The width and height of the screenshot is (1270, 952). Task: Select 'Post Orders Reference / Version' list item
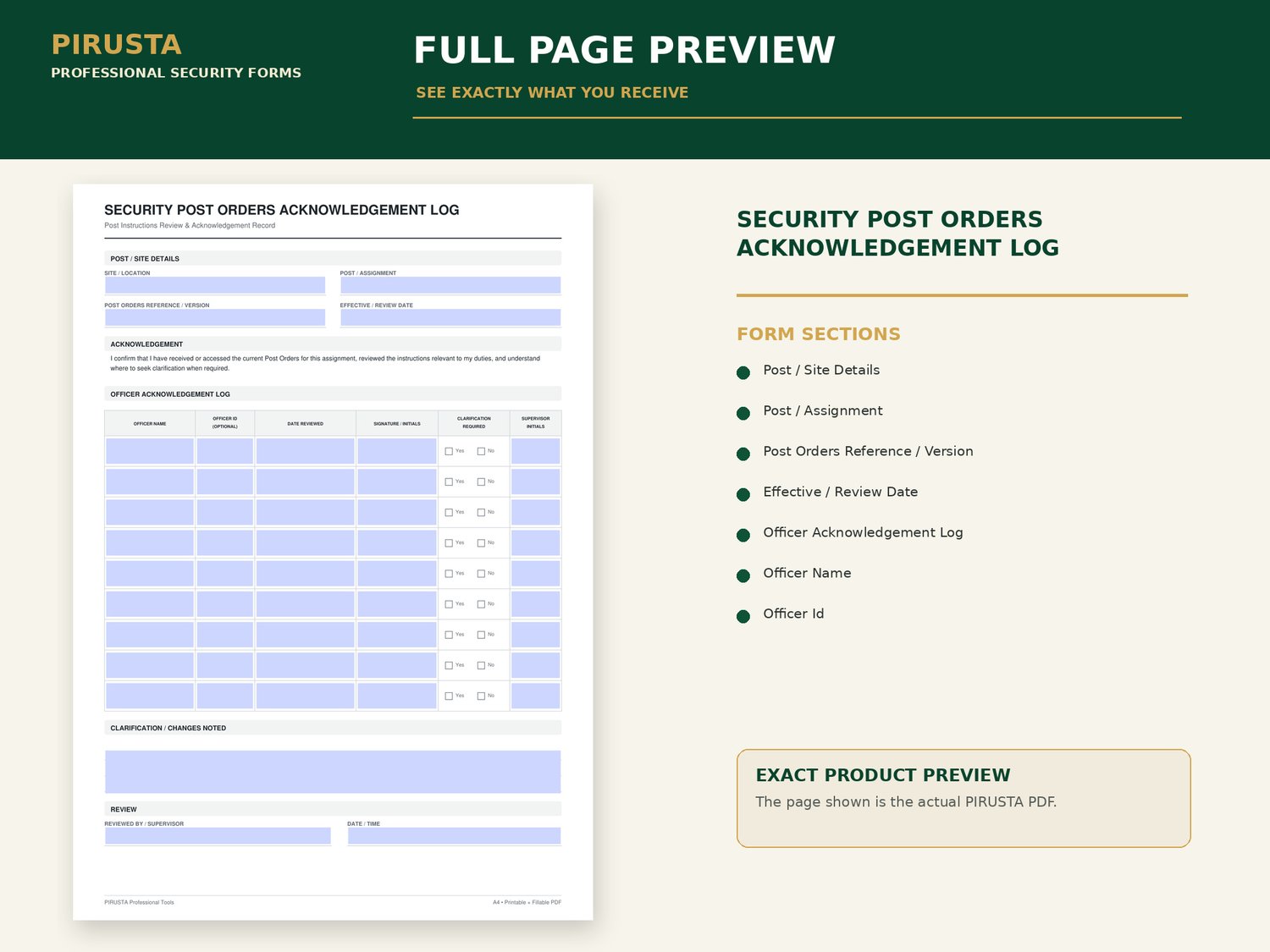point(868,451)
